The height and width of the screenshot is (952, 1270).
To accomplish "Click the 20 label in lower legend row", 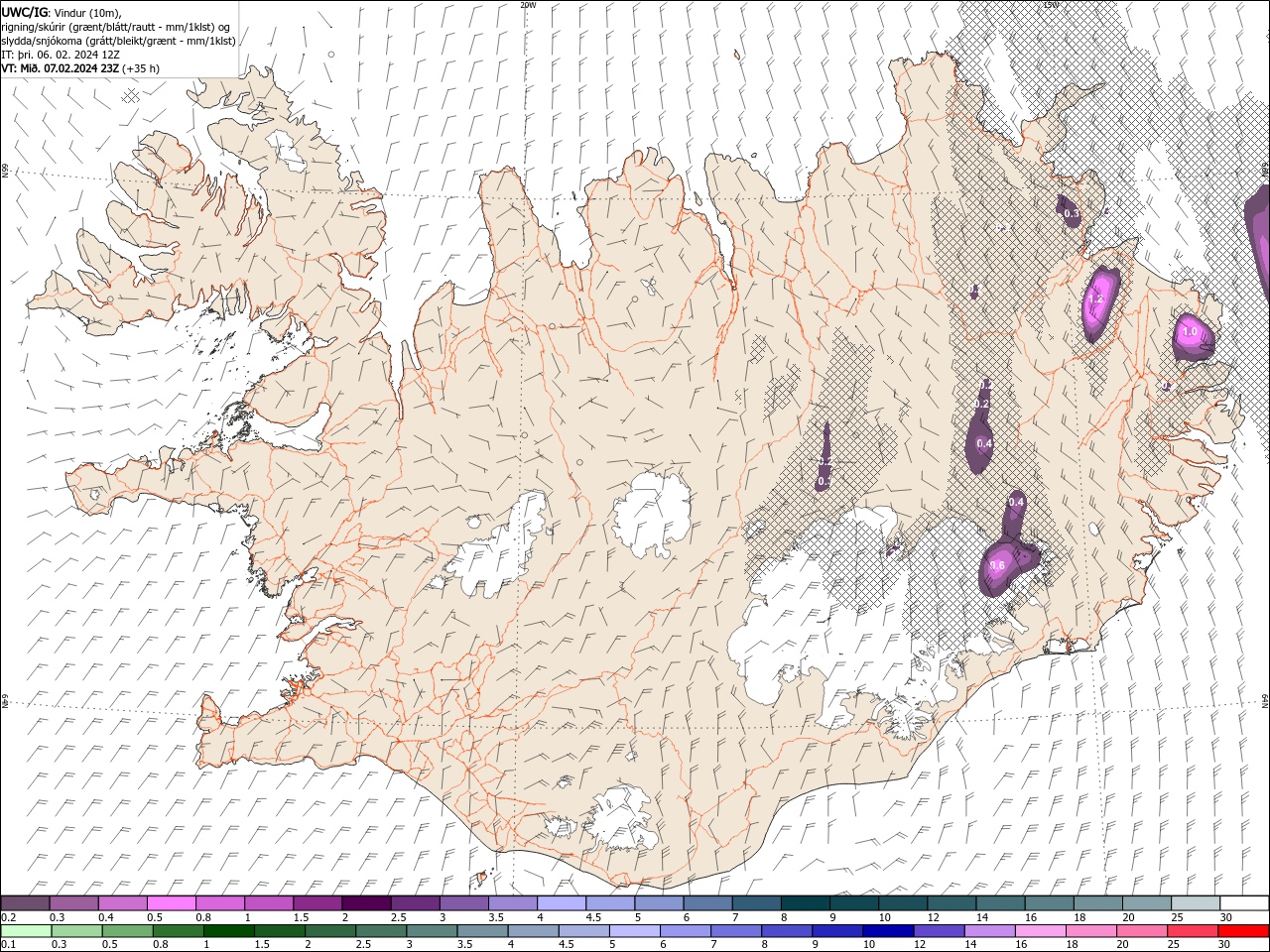I will click(1122, 944).
